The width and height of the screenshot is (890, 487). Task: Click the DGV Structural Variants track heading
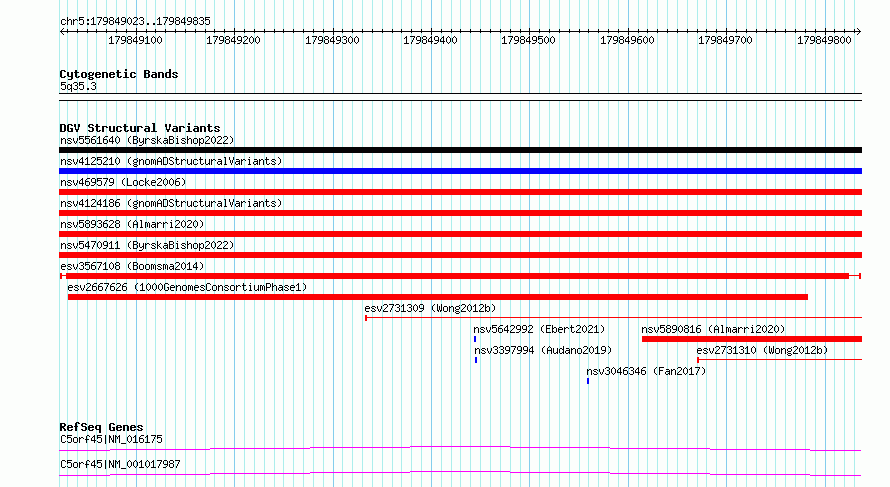click(140, 128)
